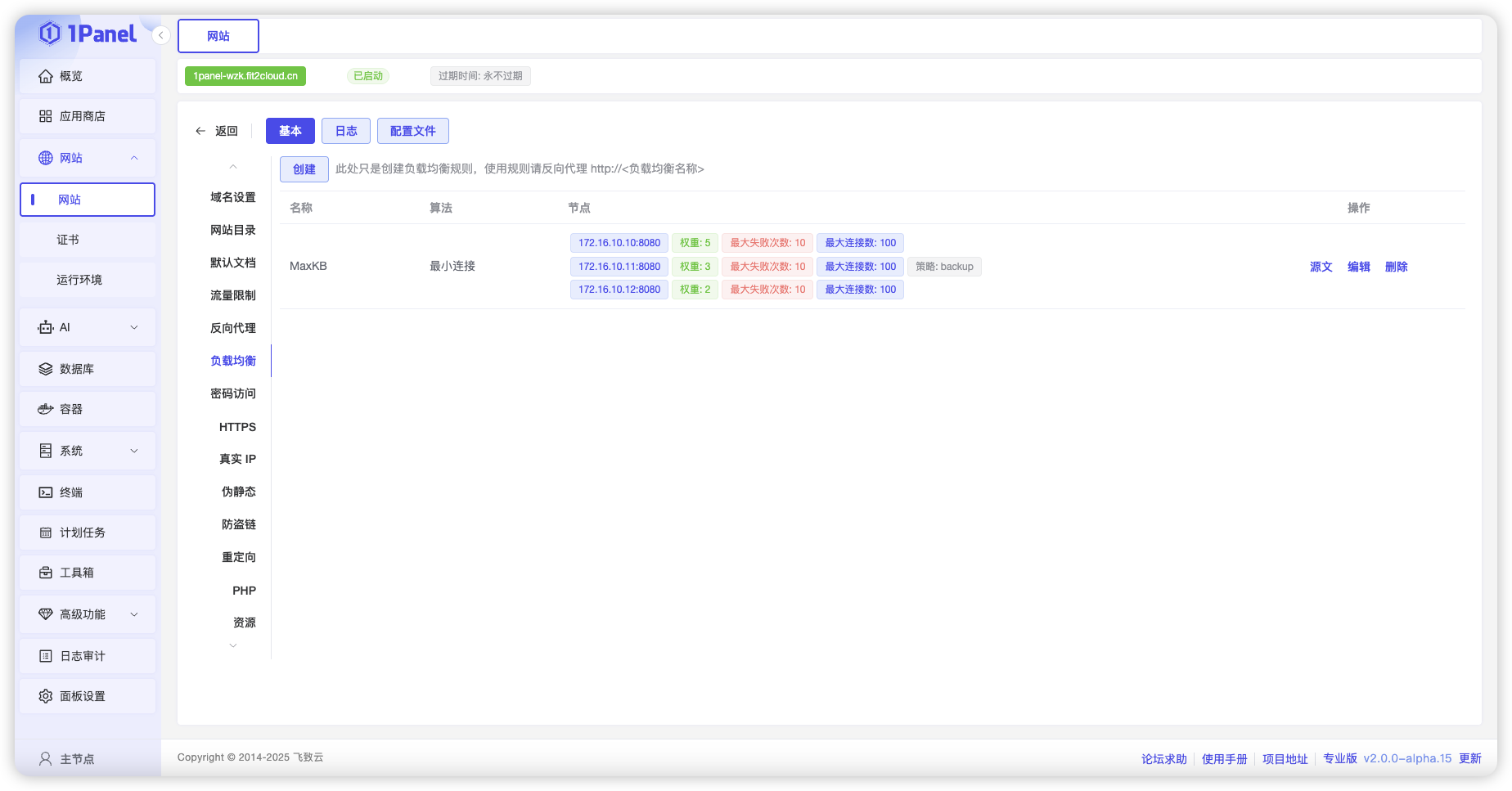
Task: Switch to the 日志 tab
Action: coord(345,130)
